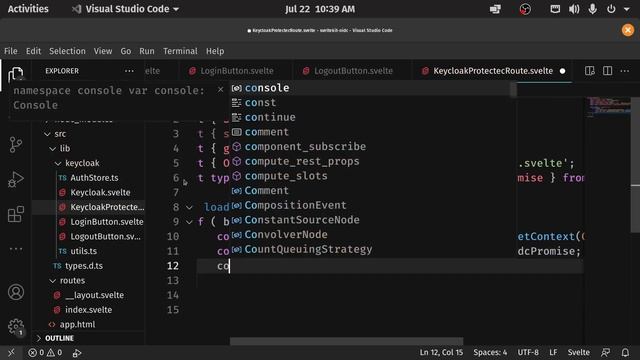Choose the const suggestion
Viewport: 640px width, 360px height.
pos(373,103)
